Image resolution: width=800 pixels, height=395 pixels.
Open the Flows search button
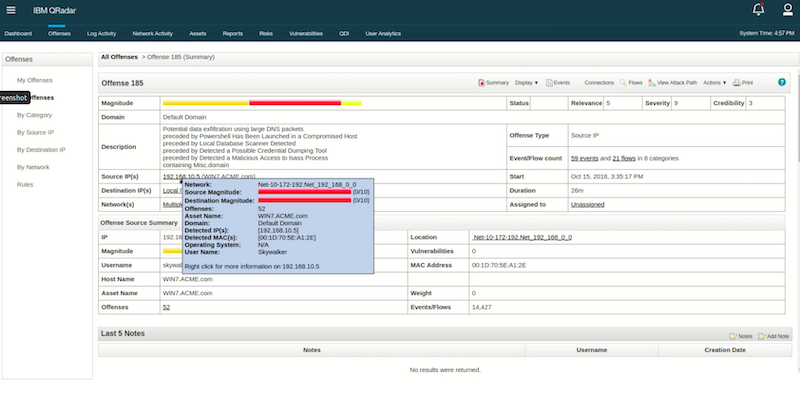pyautogui.click(x=631, y=83)
